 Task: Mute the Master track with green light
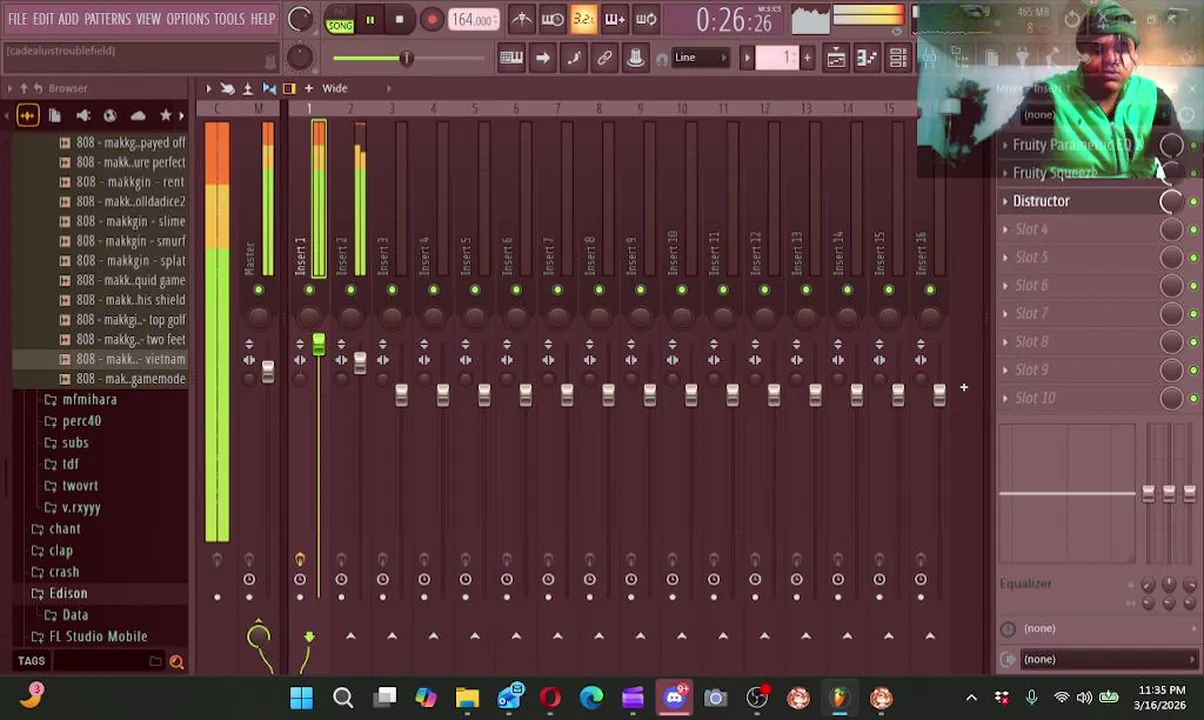click(x=258, y=290)
